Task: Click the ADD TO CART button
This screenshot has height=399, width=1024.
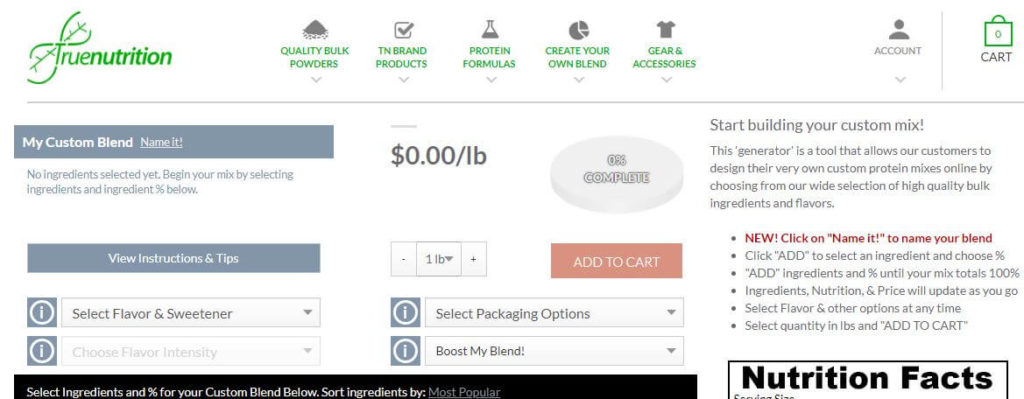Action: coord(616,261)
